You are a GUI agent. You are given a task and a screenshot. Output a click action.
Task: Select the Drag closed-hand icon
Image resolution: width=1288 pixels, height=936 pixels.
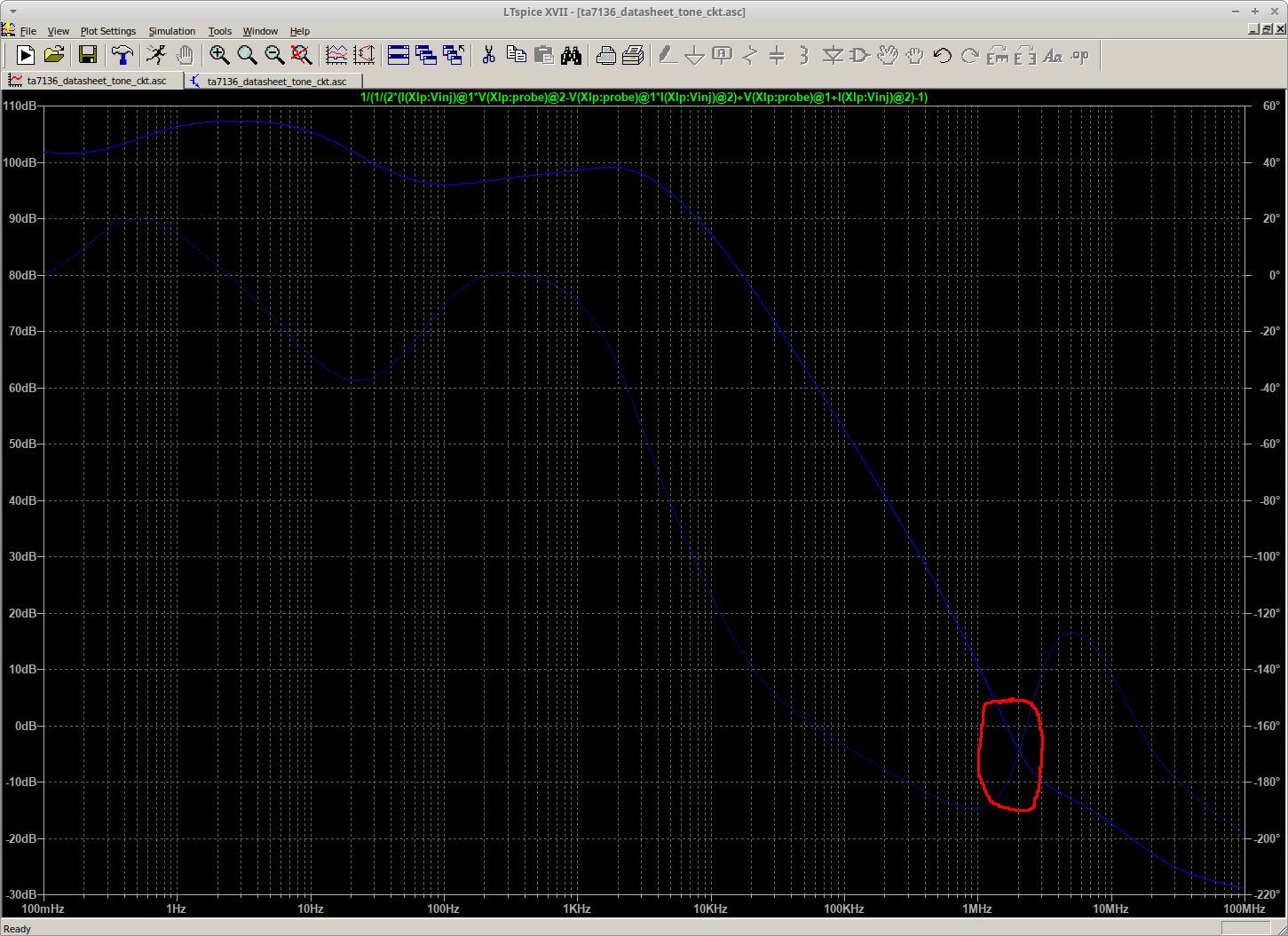point(915,56)
